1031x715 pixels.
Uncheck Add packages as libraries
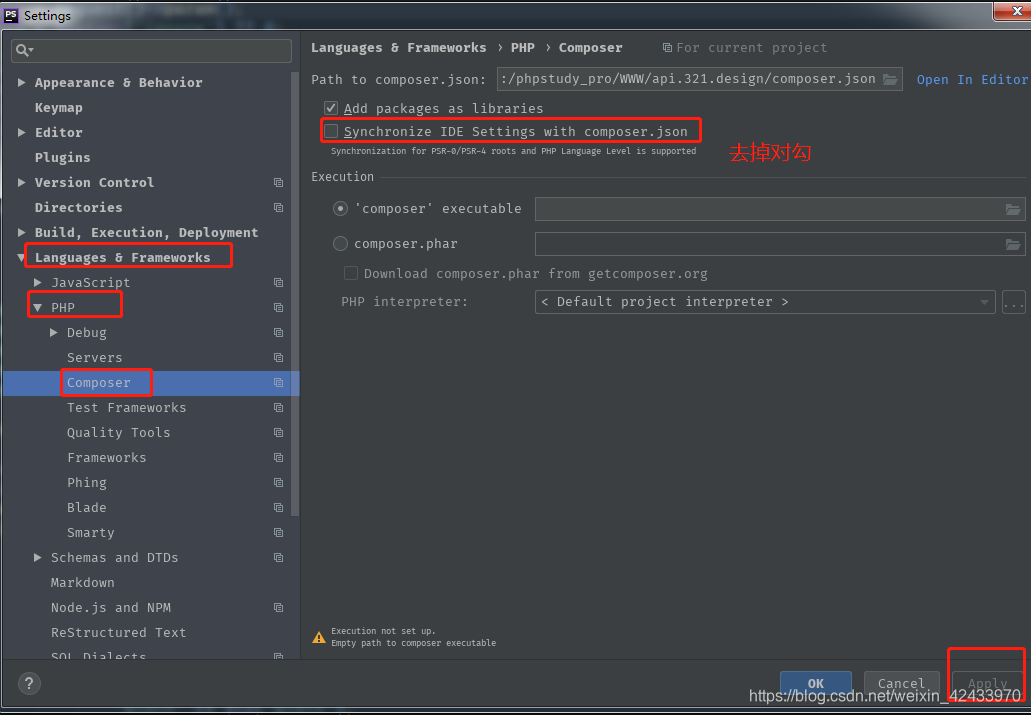tap(330, 108)
